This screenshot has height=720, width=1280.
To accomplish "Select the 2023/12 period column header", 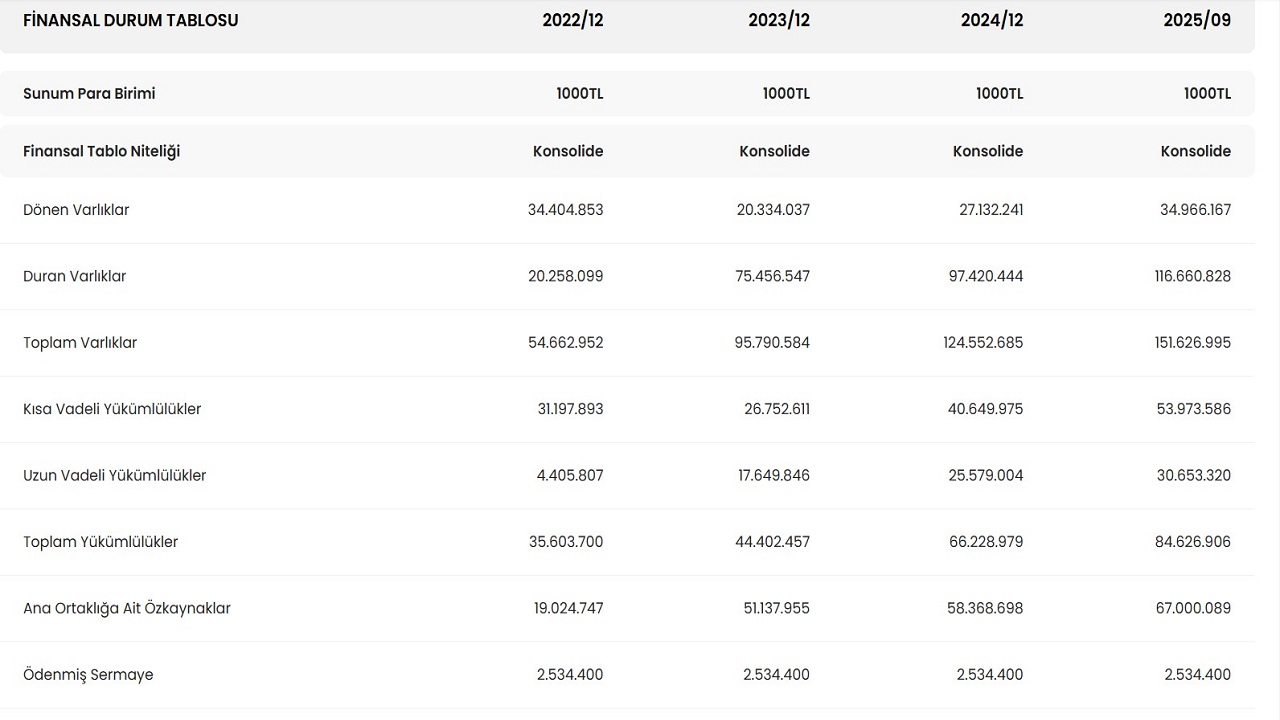I will pos(779,20).
